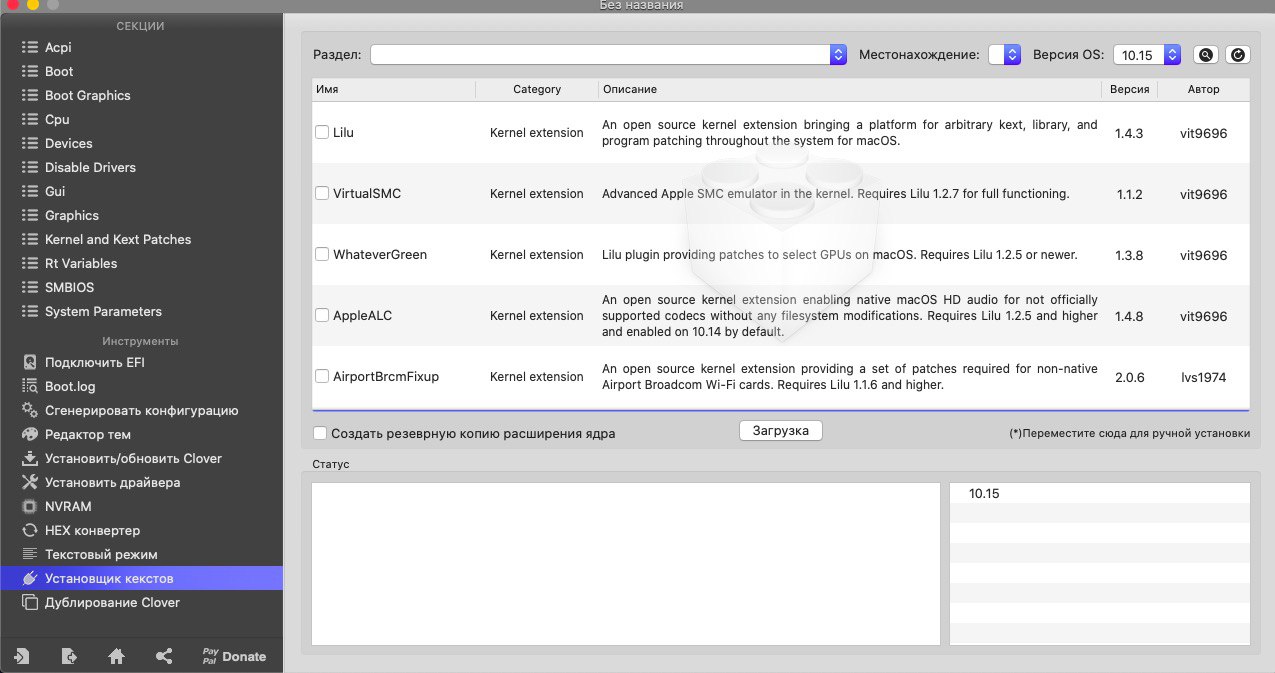Image resolution: width=1275 pixels, height=673 pixels.
Task: Click the Boot.log document icon
Action: (30, 386)
